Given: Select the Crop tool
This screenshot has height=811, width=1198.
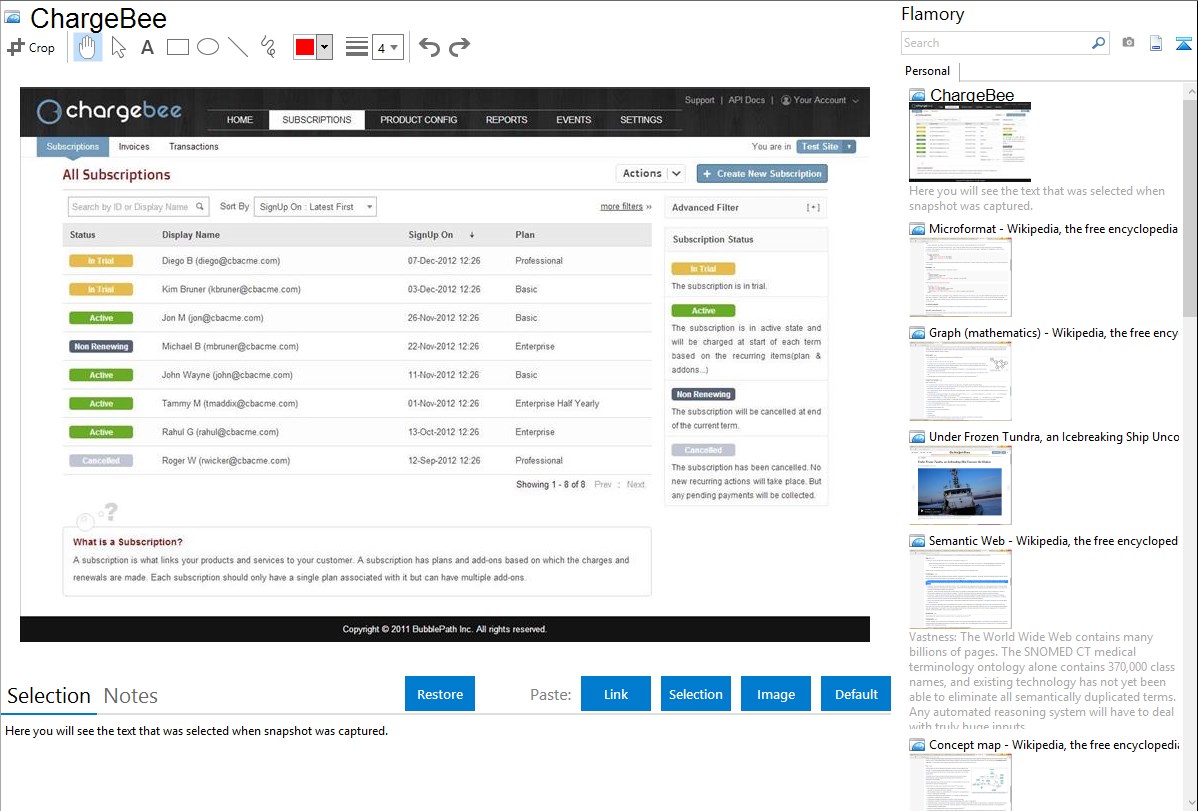Looking at the screenshot, I should click(x=31, y=47).
